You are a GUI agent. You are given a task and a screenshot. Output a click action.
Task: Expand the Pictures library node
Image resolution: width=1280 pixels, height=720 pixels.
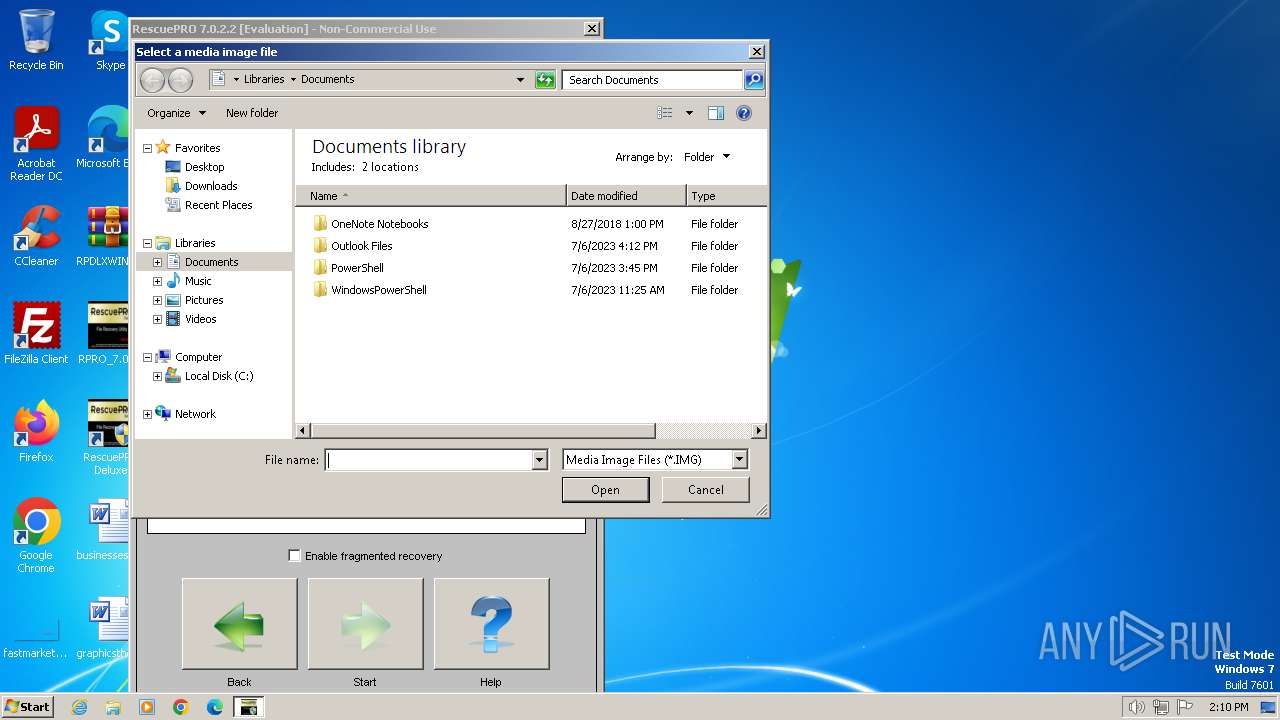click(x=157, y=300)
